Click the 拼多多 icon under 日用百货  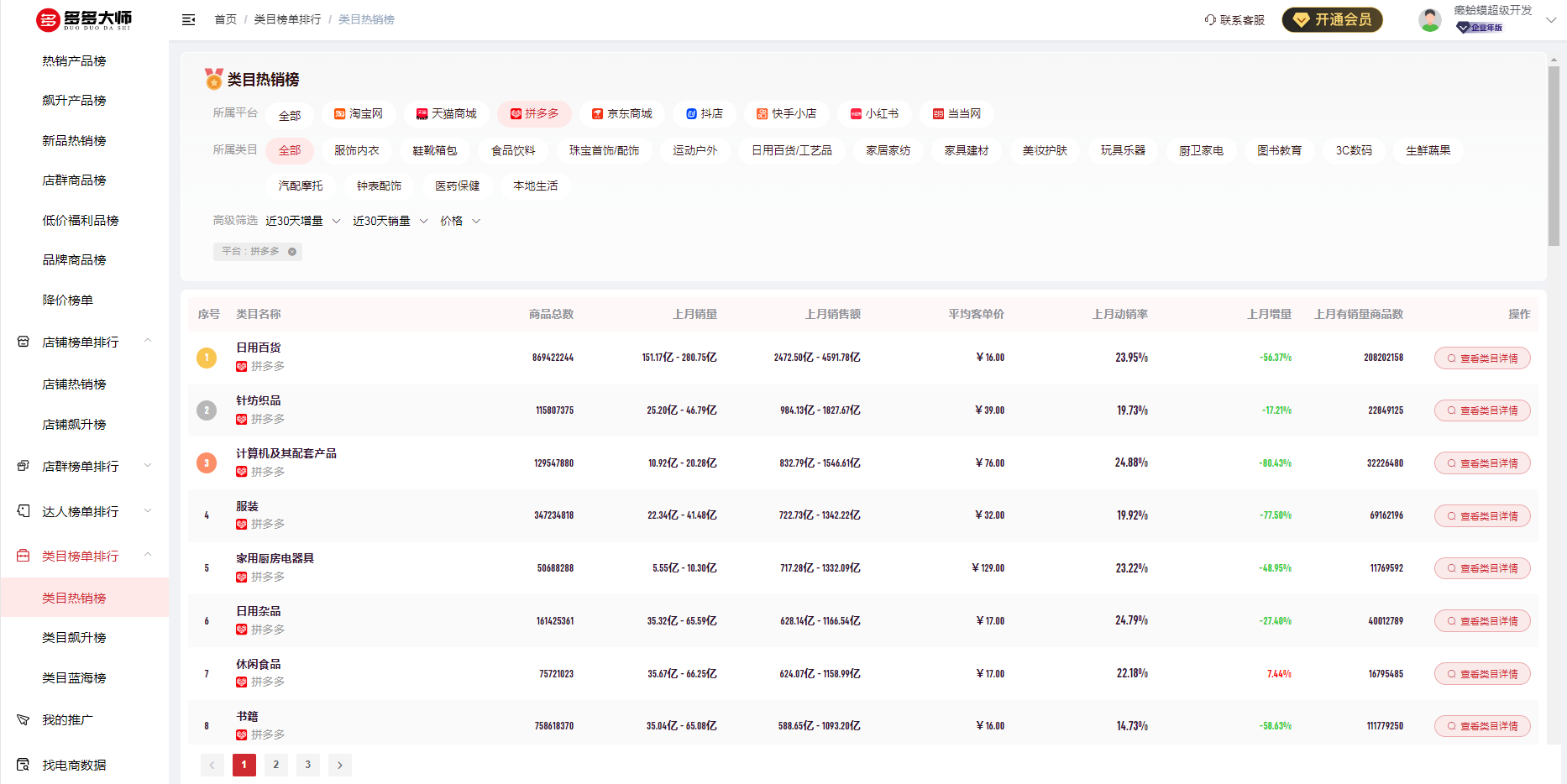pos(241,366)
